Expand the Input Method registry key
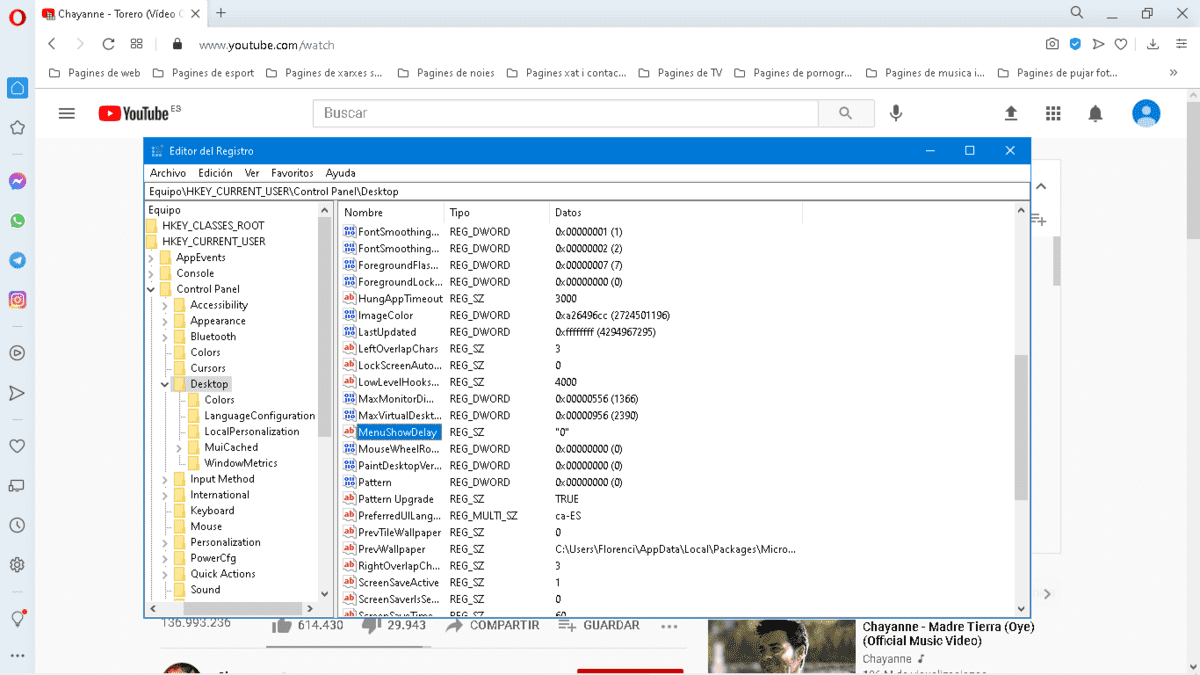This screenshot has height=675, width=1200. click(165, 479)
